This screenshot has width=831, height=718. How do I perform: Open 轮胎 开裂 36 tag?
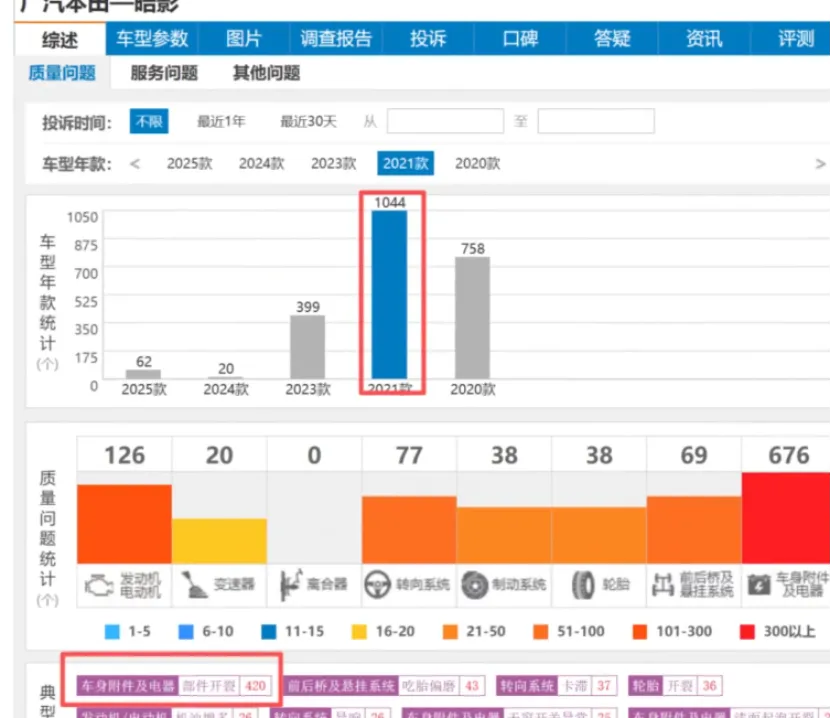(676, 686)
